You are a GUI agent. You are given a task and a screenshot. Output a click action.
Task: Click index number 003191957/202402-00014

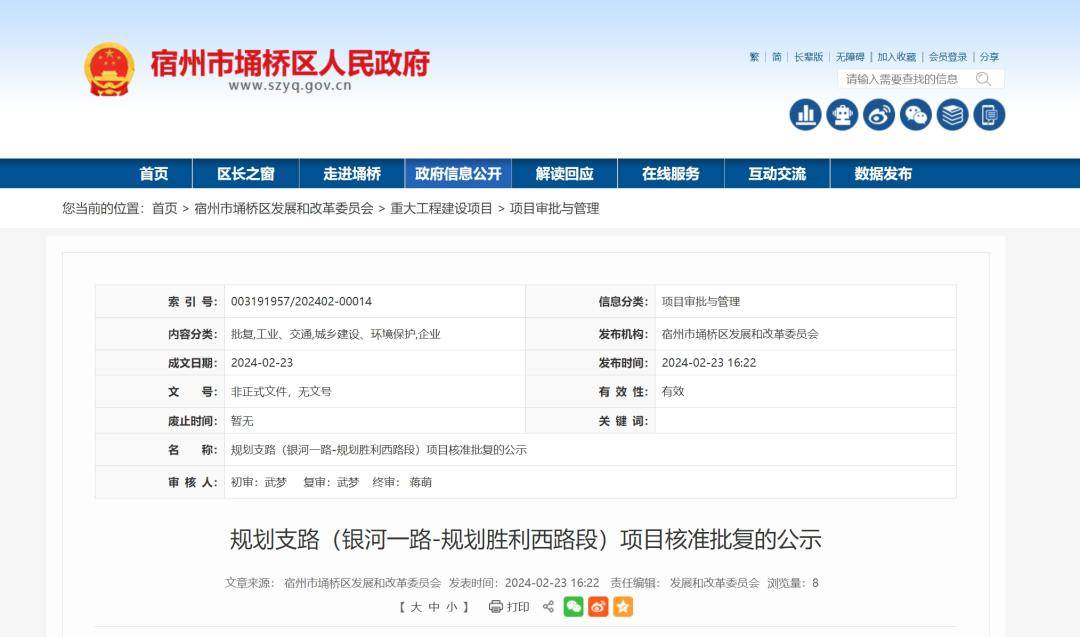pos(301,302)
